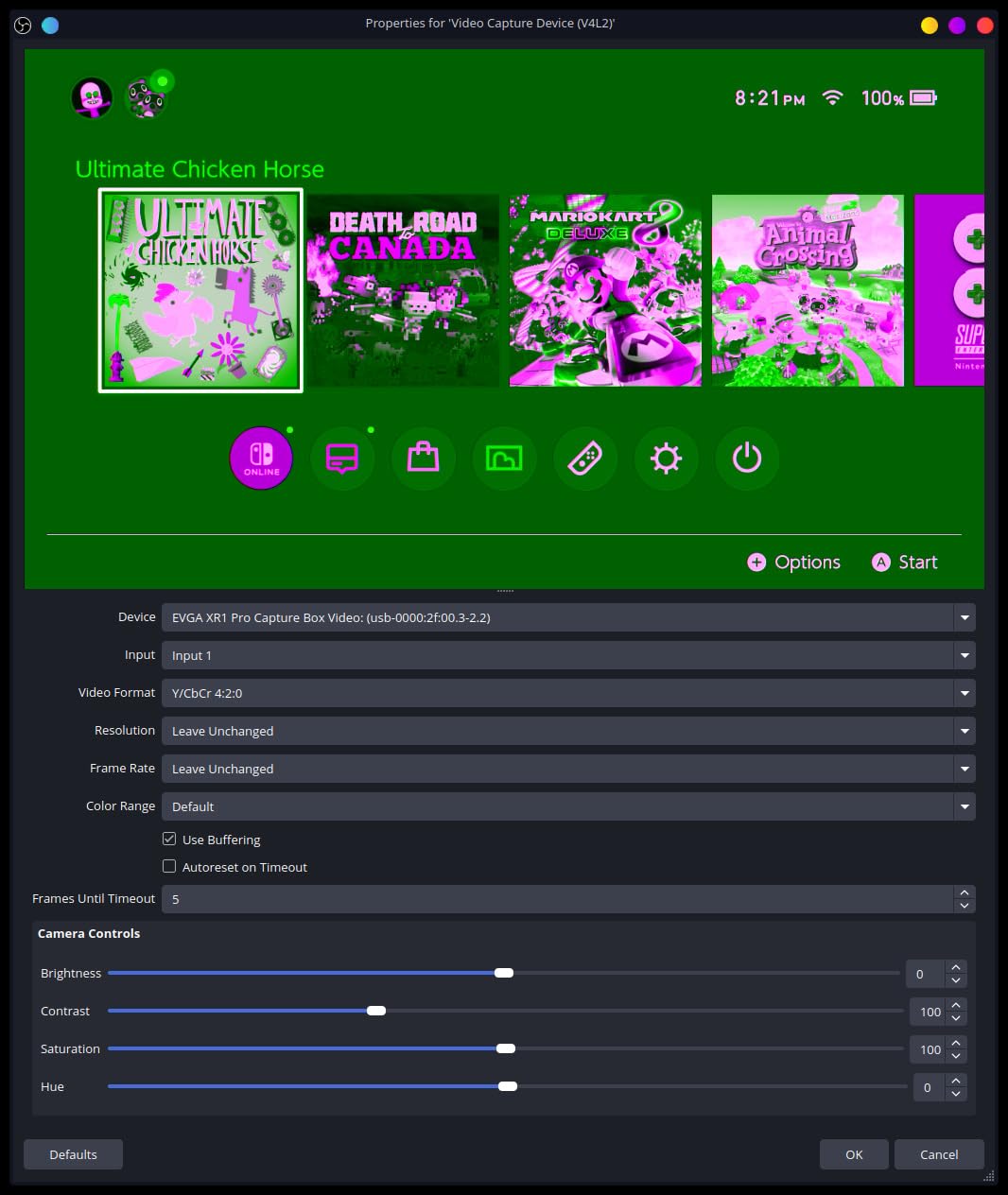1008x1195 pixels.
Task: Increase Hue value with up arrow
Action: [x=956, y=1081]
